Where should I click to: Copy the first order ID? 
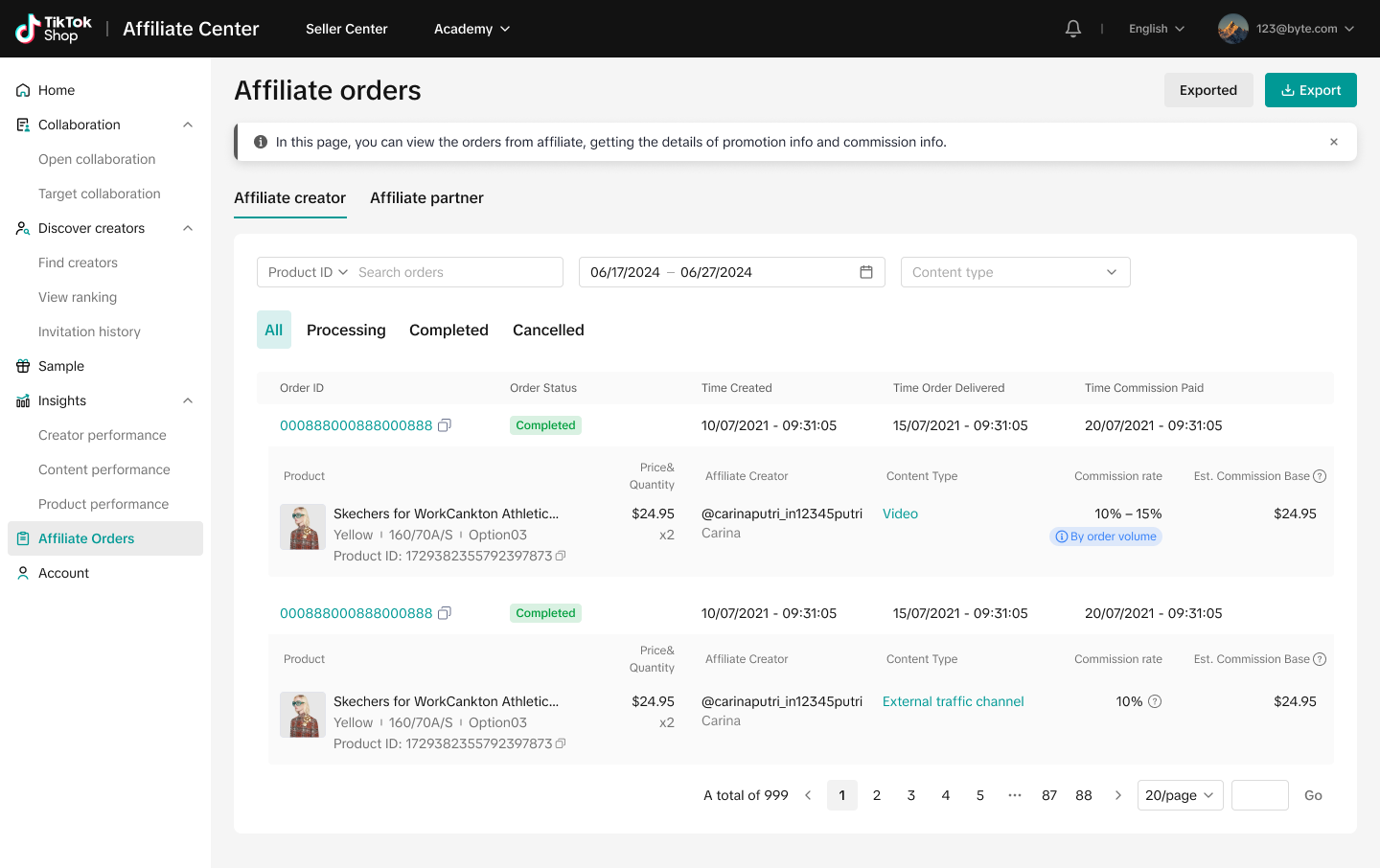445,425
